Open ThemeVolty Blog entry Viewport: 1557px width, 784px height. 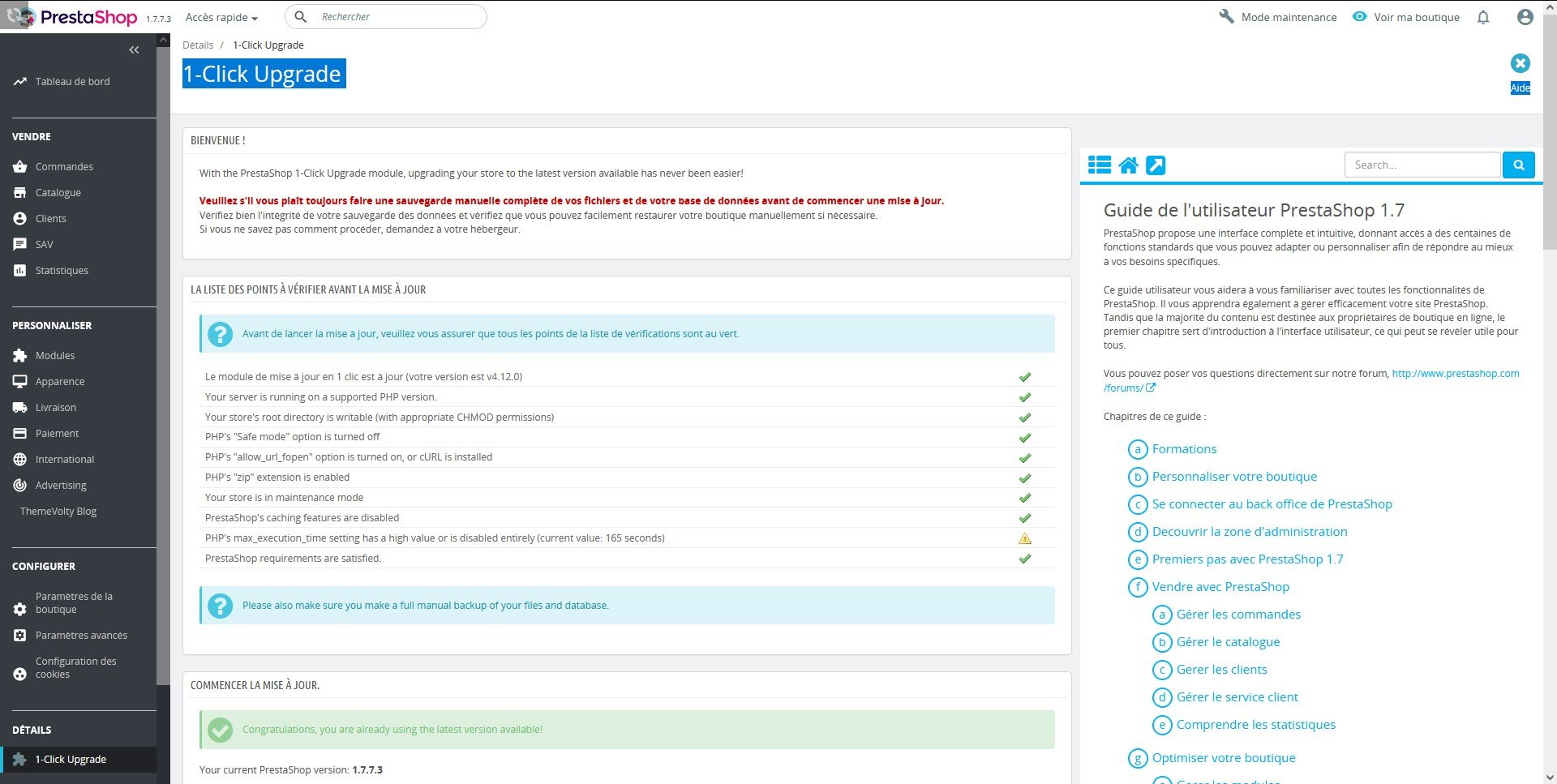[x=58, y=512]
